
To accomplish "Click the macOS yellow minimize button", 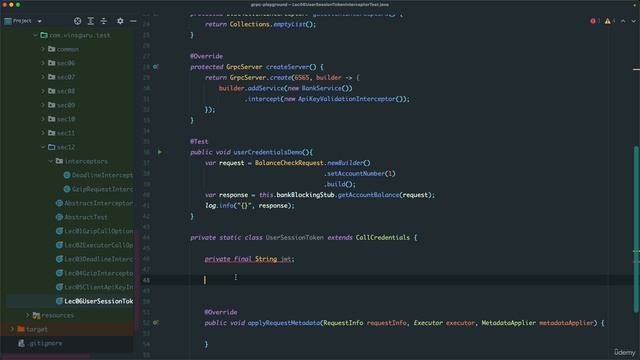I will coord(11,4).
